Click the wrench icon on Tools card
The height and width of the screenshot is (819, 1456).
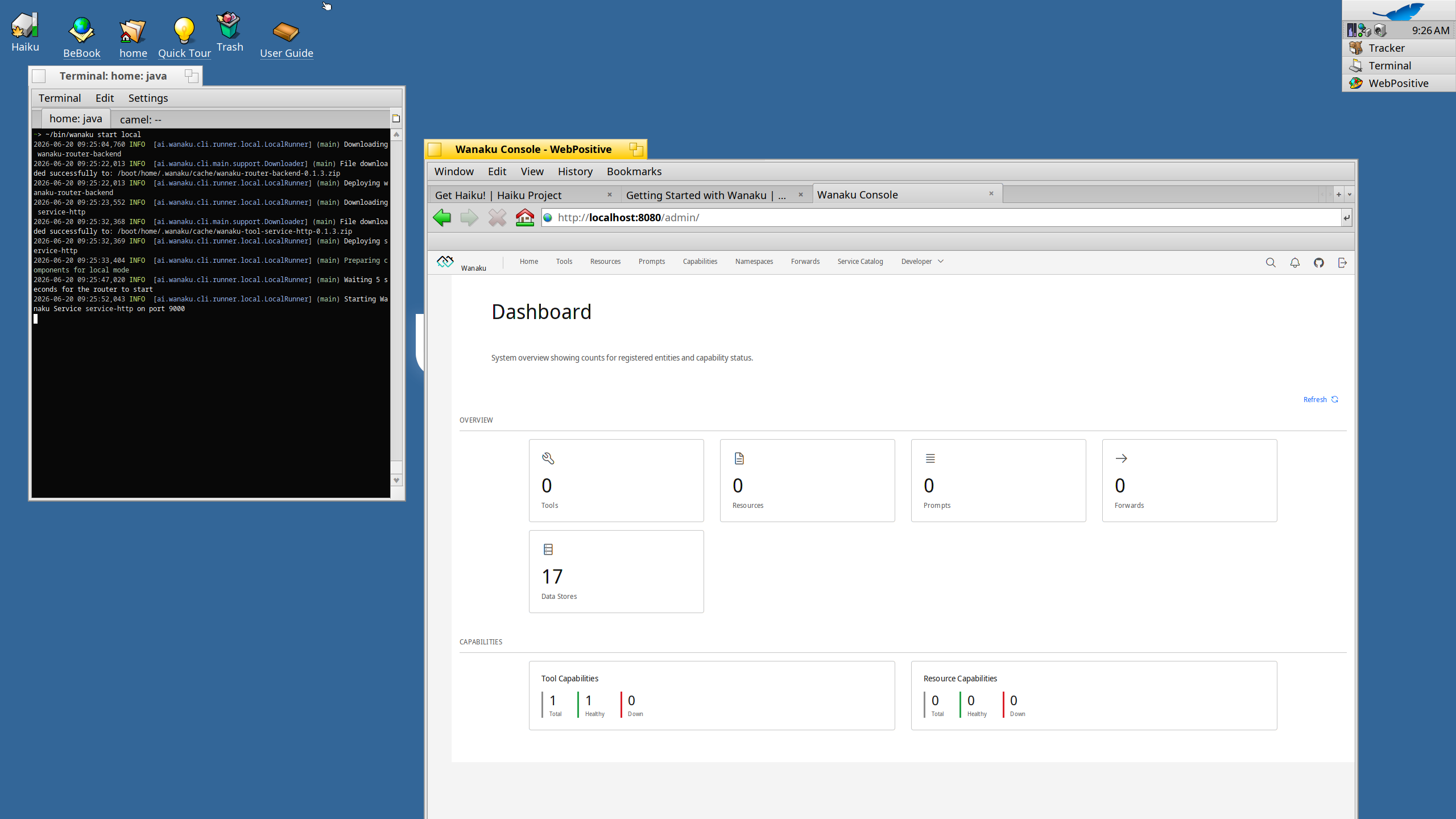coord(548,458)
